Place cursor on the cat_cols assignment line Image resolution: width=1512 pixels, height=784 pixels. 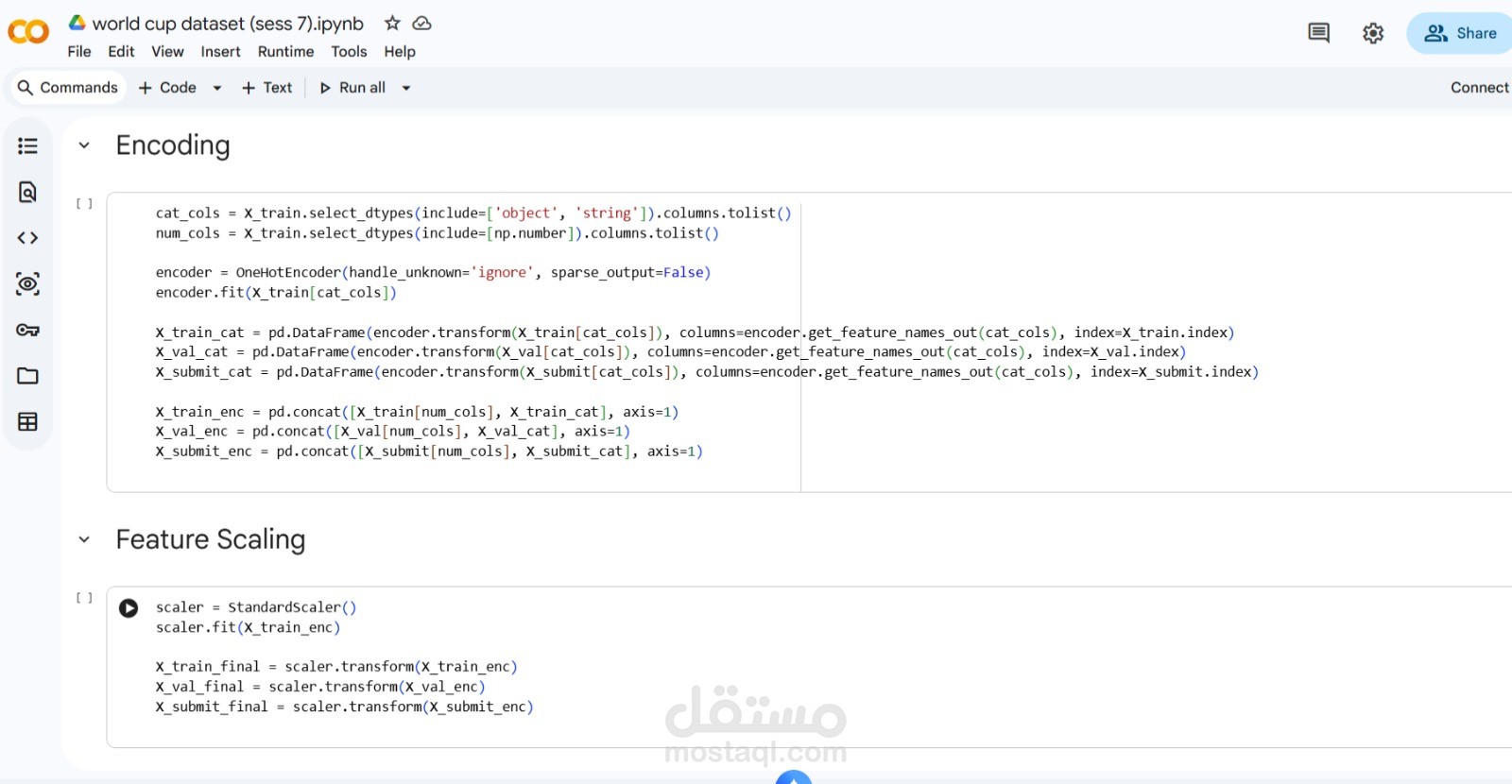tap(473, 213)
